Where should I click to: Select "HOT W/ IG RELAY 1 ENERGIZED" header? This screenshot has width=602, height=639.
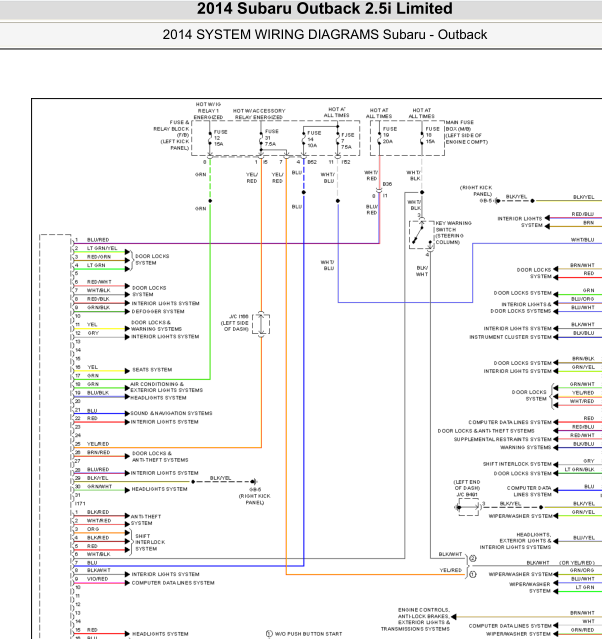[208, 110]
